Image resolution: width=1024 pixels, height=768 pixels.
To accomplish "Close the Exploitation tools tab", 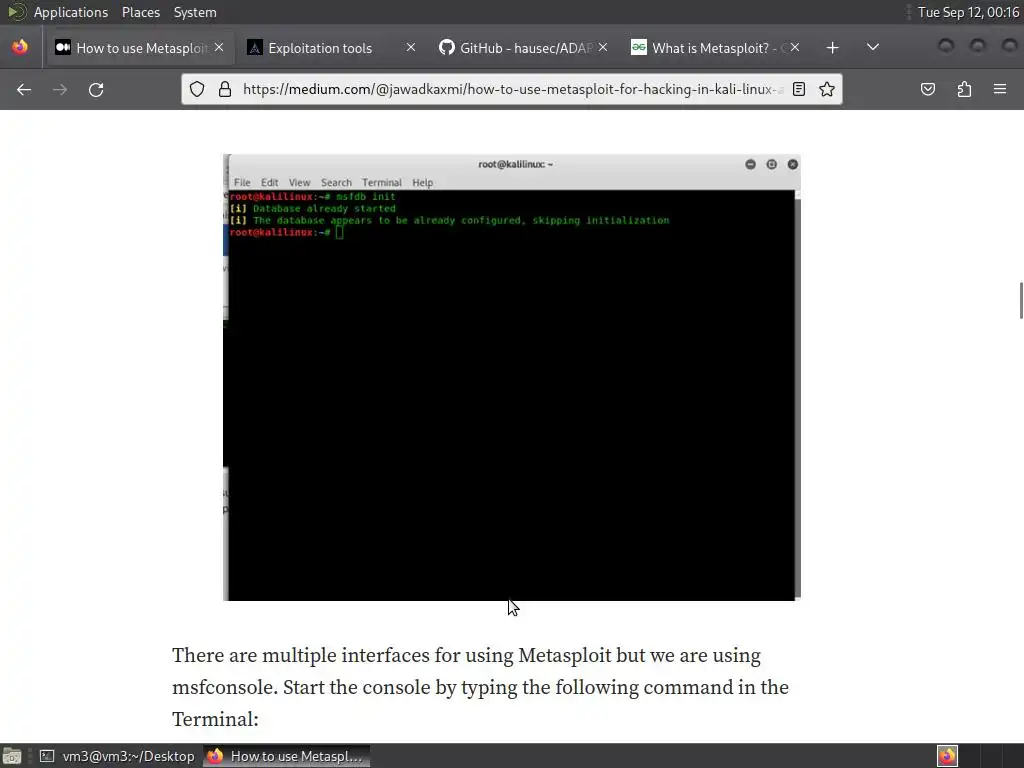I will pos(411,47).
